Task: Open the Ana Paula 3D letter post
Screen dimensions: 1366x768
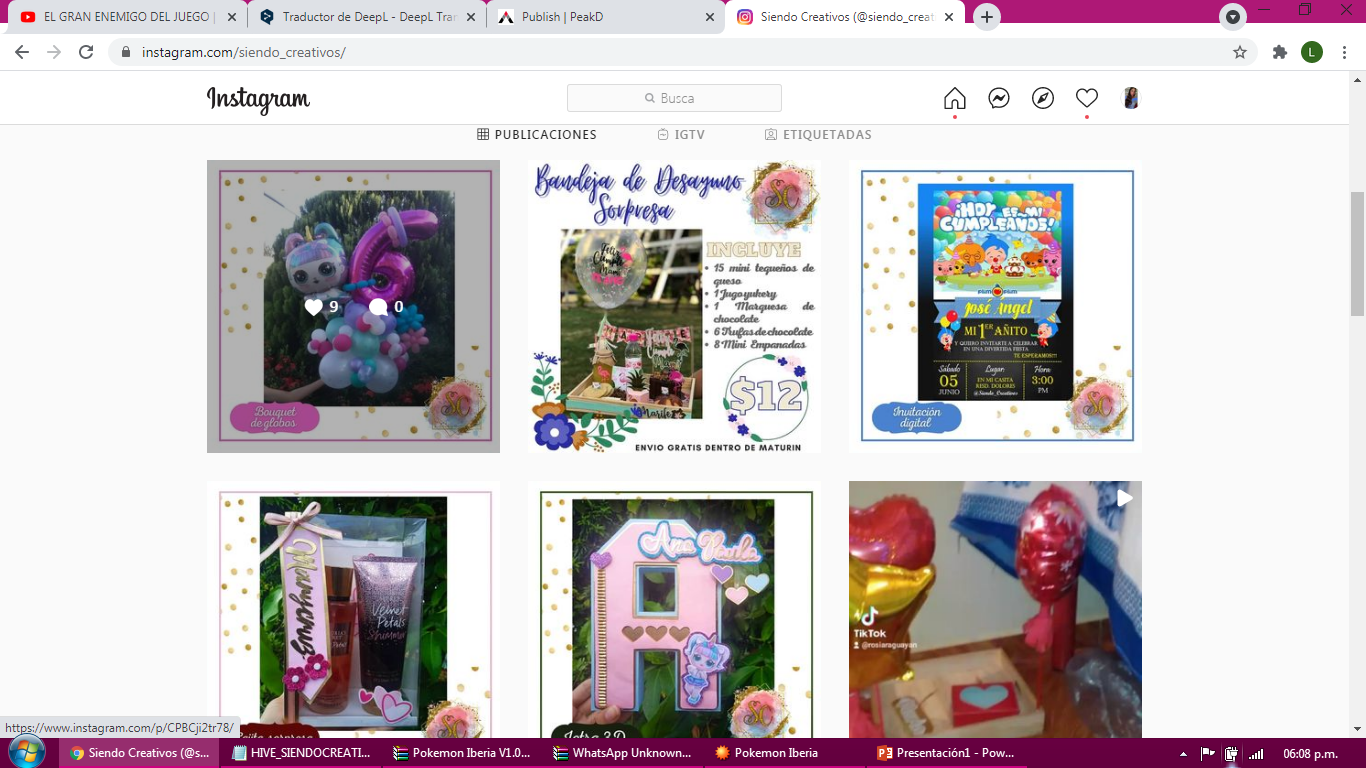Action: click(x=675, y=610)
